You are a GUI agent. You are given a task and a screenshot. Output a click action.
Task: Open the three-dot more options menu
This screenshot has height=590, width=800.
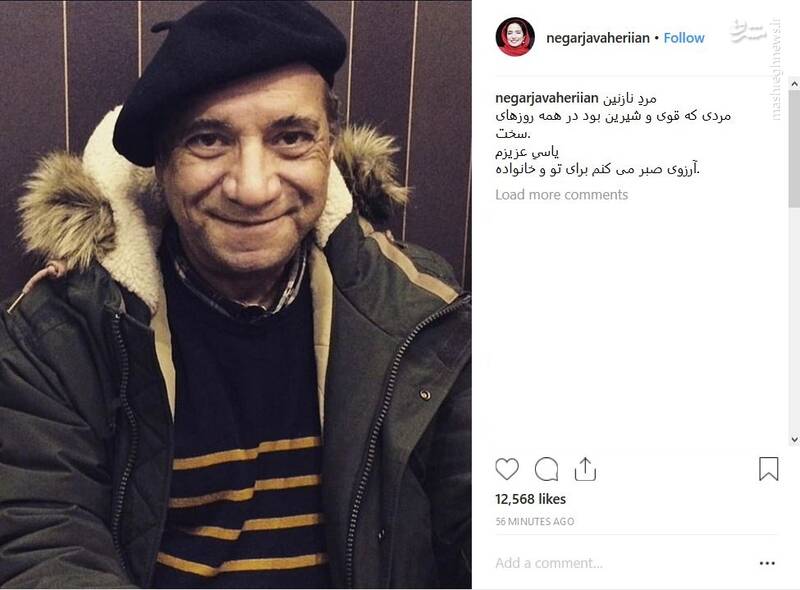767,563
